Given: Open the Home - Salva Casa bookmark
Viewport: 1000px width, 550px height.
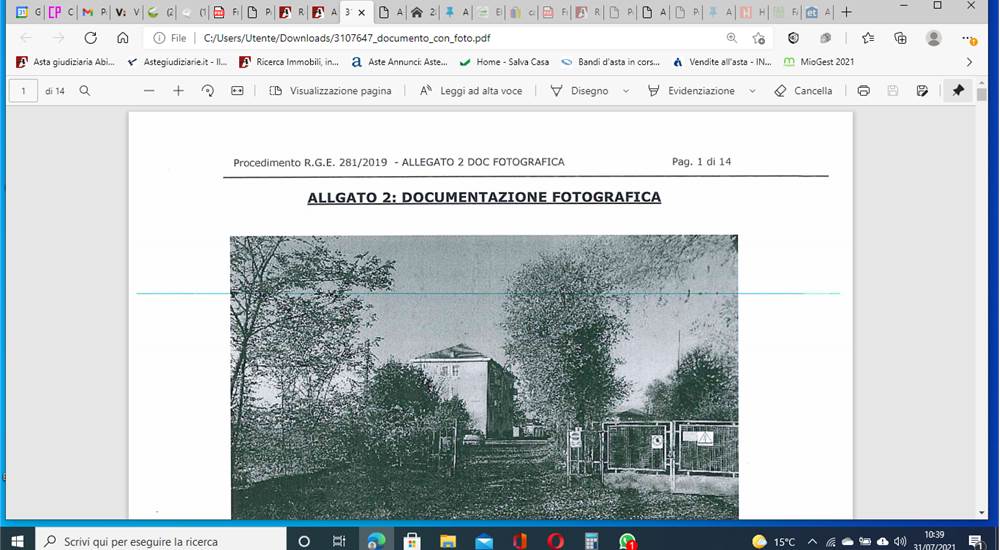Looking at the screenshot, I should point(504,62).
